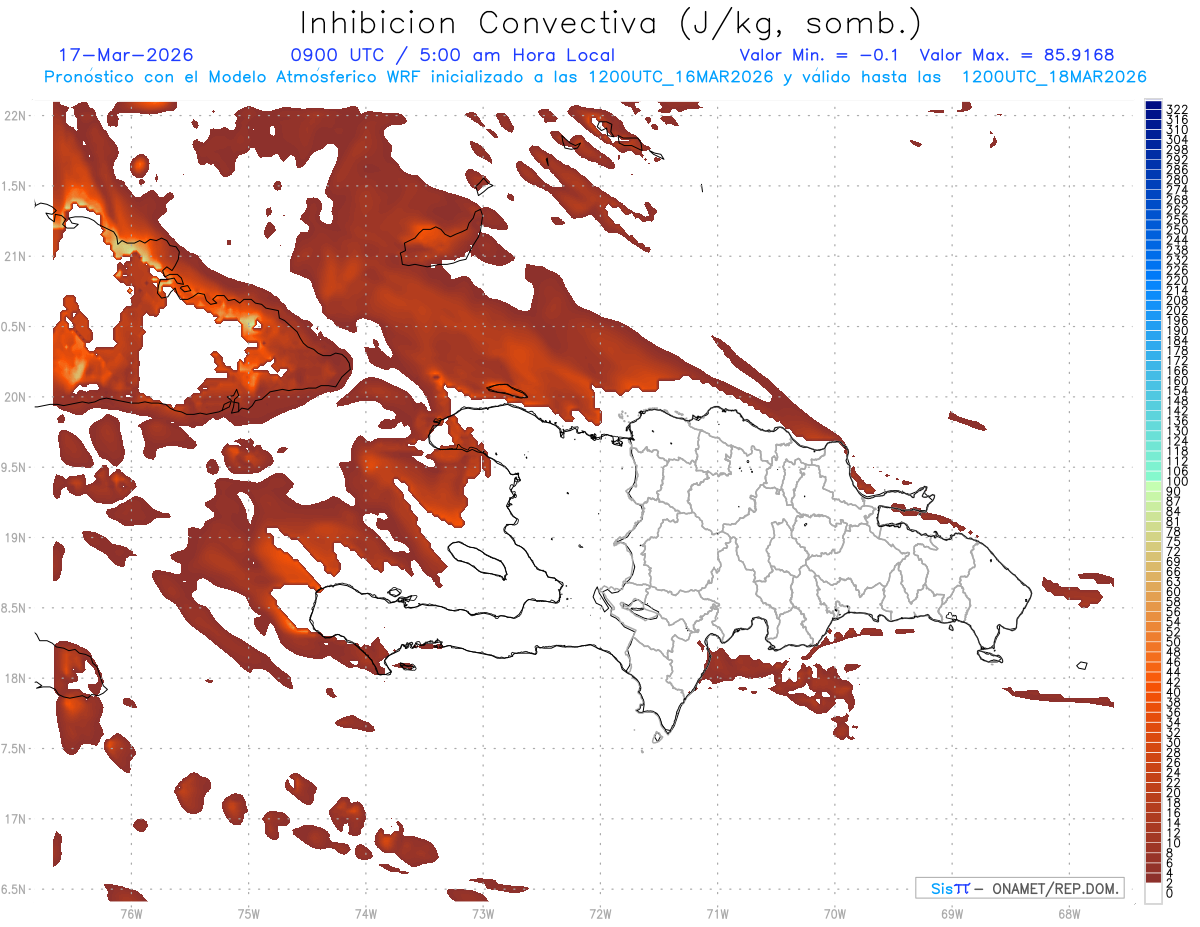Click the '7.5N' latitude label
This screenshot has height=927, width=1200.
pyautogui.click(x=14, y=748)
